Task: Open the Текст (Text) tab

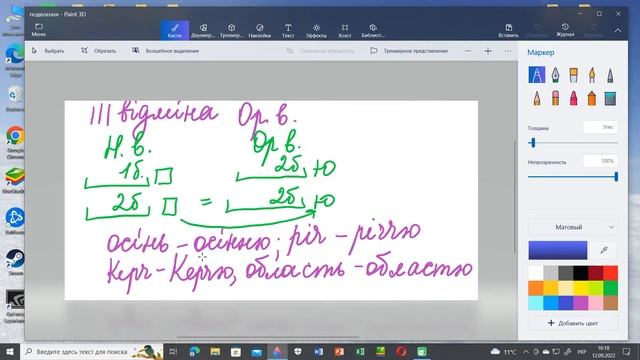Action: (x=288, y=30)
